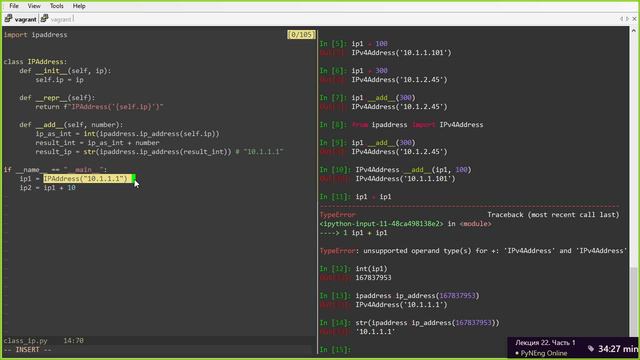Click the Out[13] IPv4Address('10.1.1.1') result
The height and width of the screenshot is (360, 640).
(401, 304)
